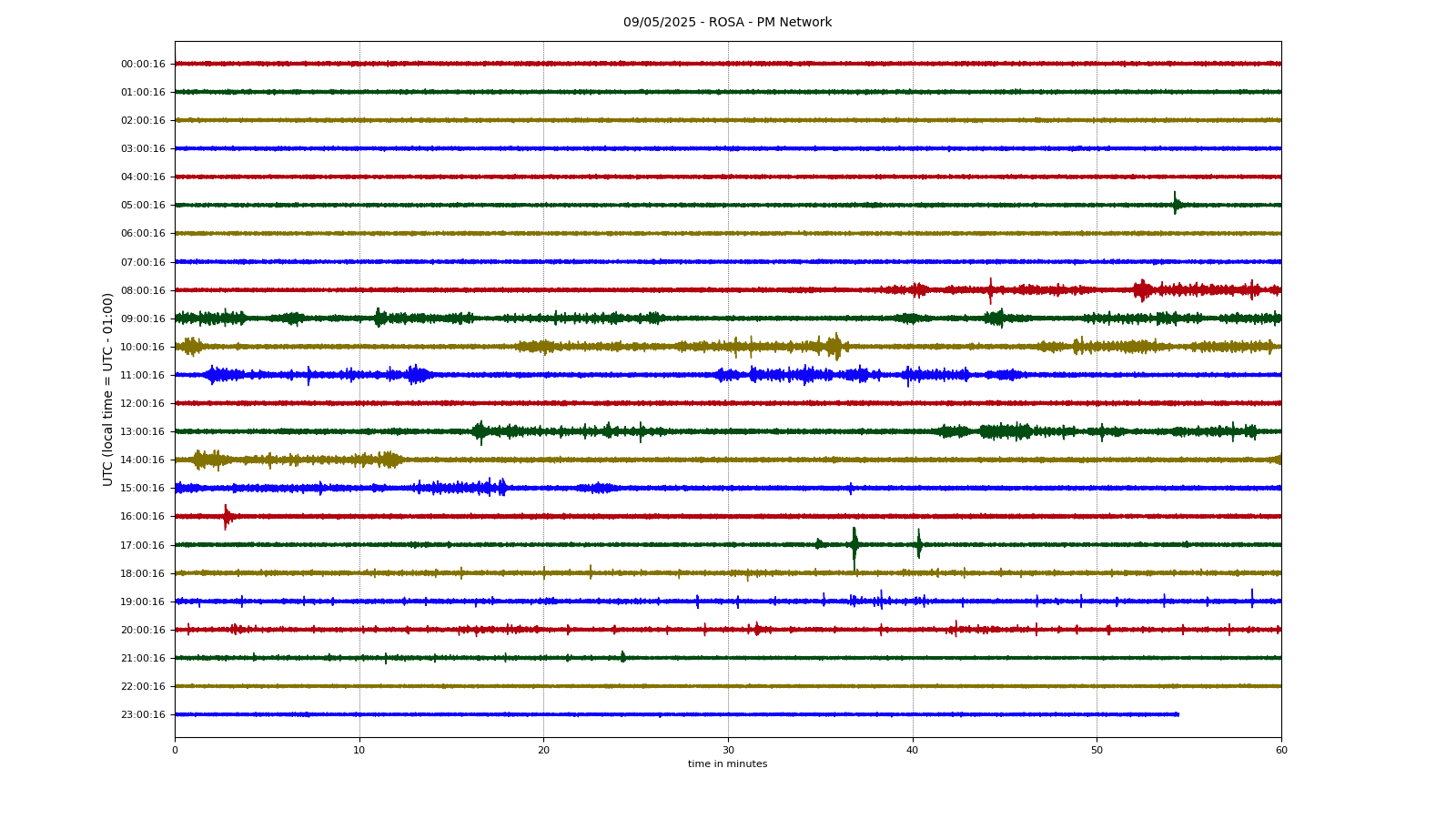Click the end of the 23:00:16 trace
The height and width of the screenshot is (819, 1456).
click(x=1178, y=714)
